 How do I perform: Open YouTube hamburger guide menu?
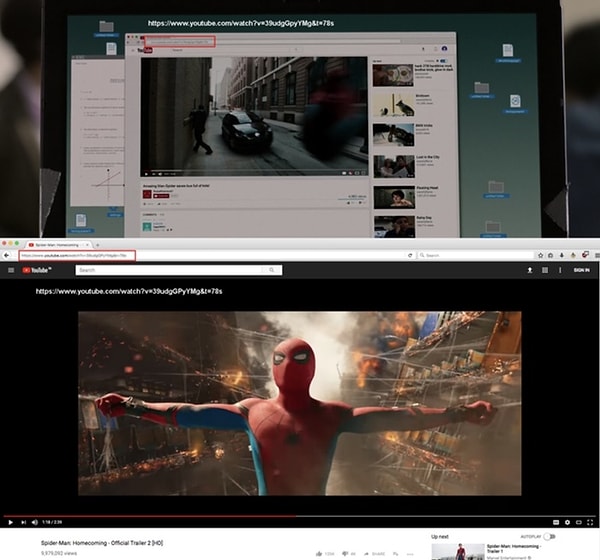pyautogui.click(x=11, y=270)
